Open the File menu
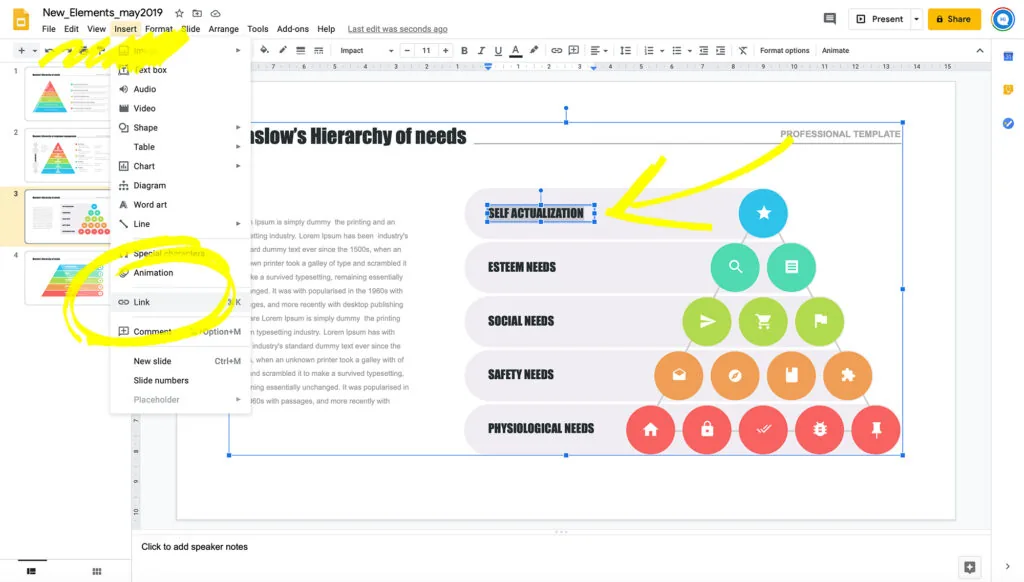The width and height of the screenshot is (1024, 582). click(49, 29)
